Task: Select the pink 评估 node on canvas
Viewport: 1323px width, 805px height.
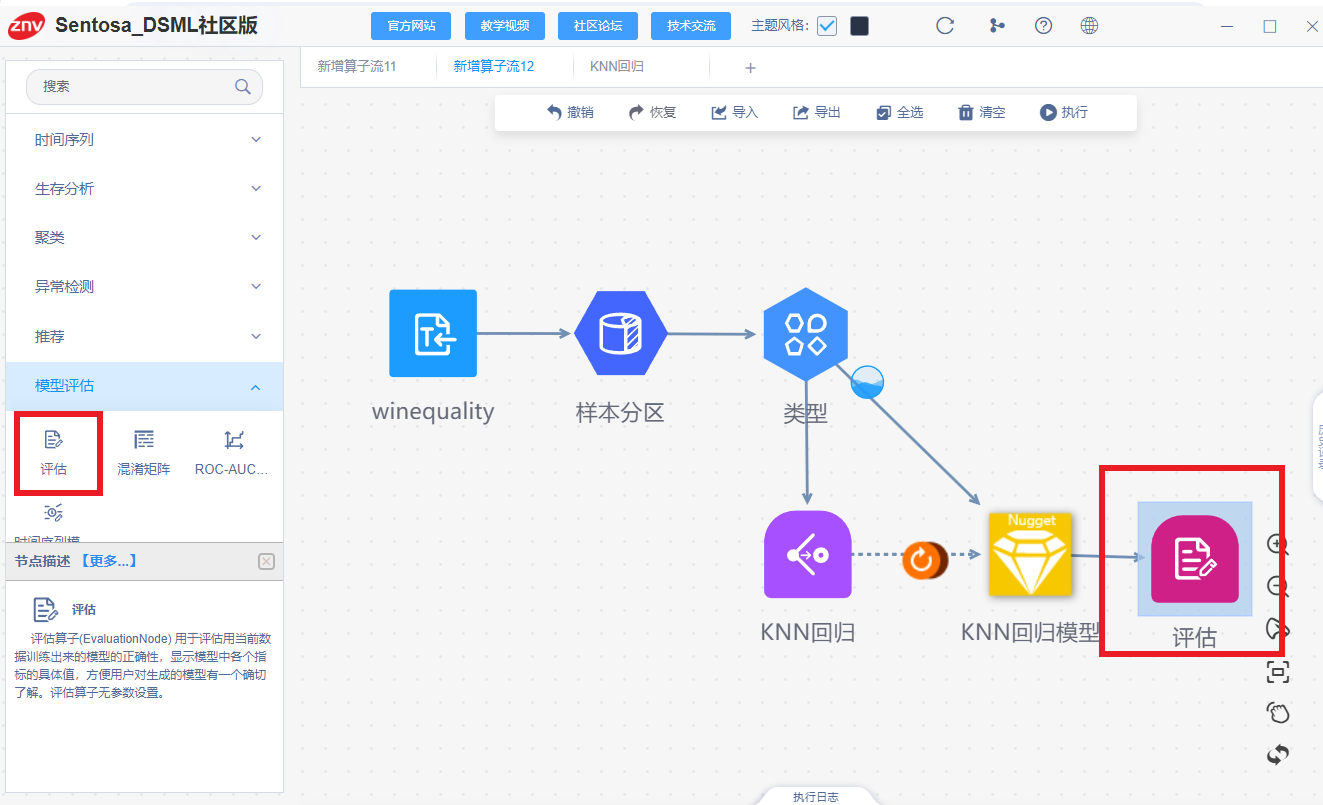Action: [1195, 559]
